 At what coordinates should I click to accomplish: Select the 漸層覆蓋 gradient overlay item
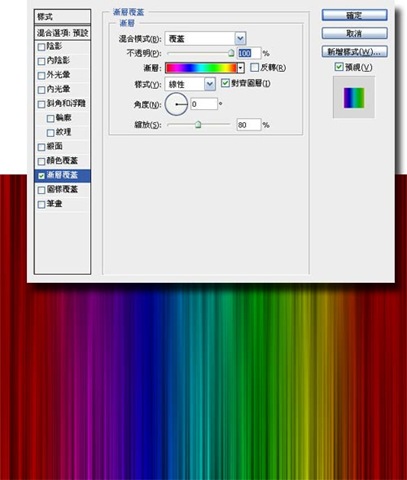(62, 176)
